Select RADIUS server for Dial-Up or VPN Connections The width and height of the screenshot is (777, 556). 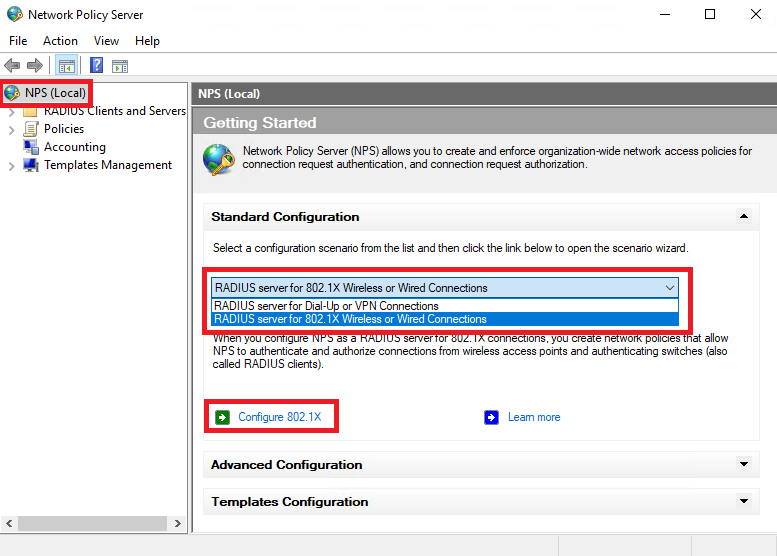pyautogui.click(x=444, y=306)
